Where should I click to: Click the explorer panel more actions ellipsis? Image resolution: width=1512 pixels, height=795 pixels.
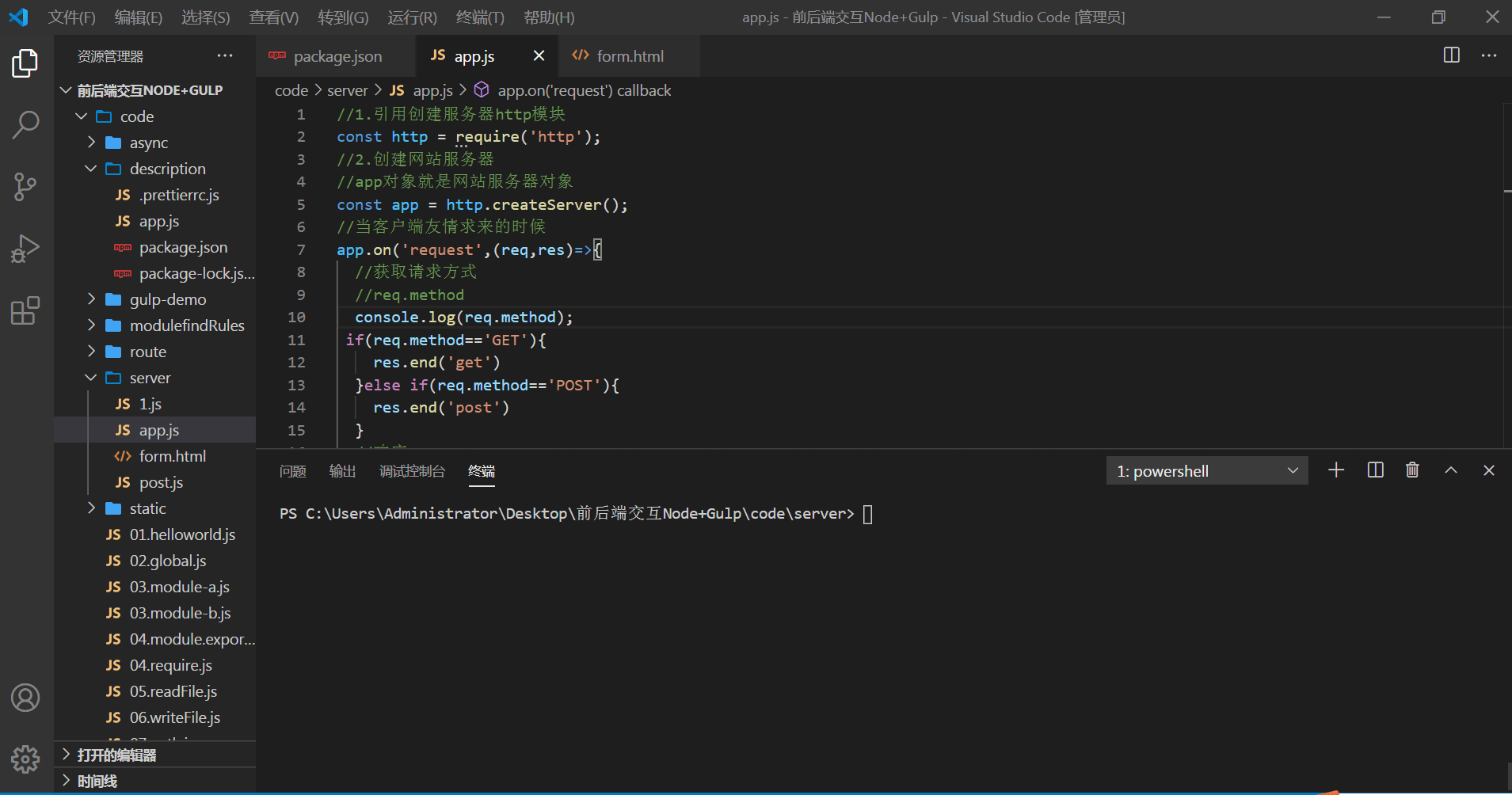pyautogui.click(x=225, y=56)
